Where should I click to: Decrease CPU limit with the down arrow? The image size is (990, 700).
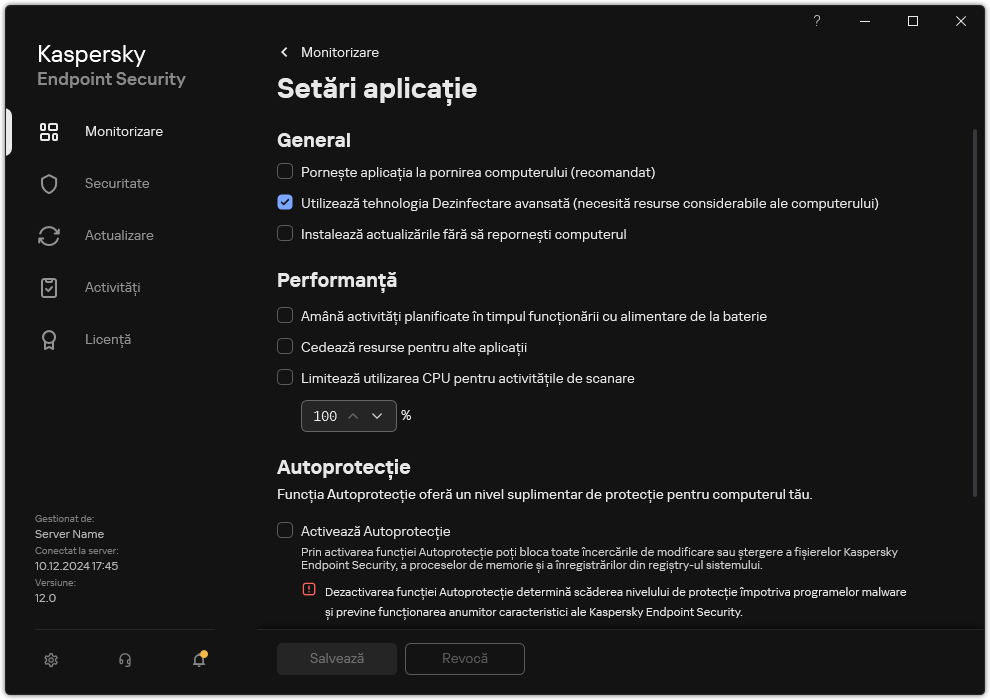[x=377, y=416]
